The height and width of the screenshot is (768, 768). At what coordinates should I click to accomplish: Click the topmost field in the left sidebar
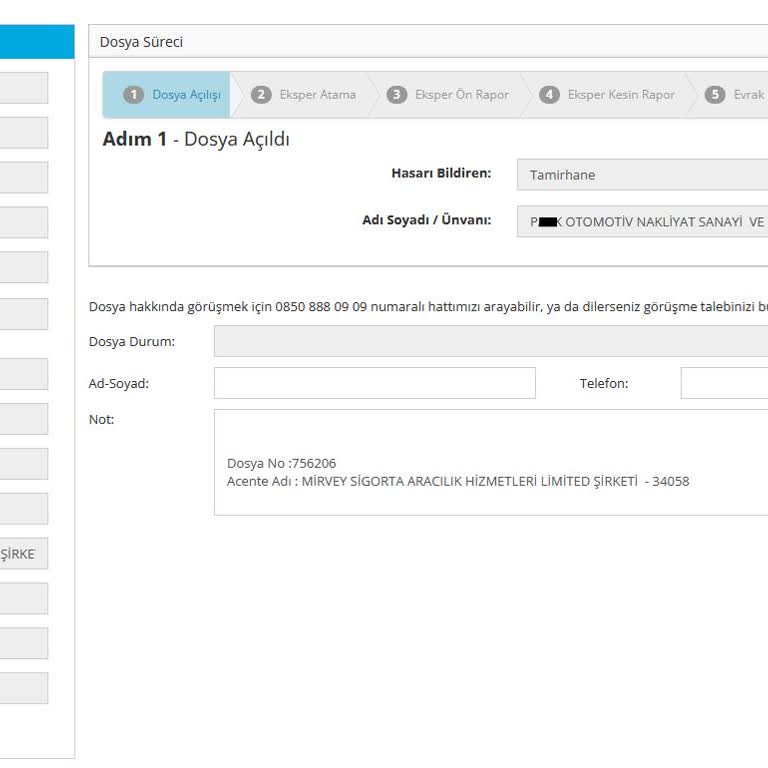click(23, 88)
